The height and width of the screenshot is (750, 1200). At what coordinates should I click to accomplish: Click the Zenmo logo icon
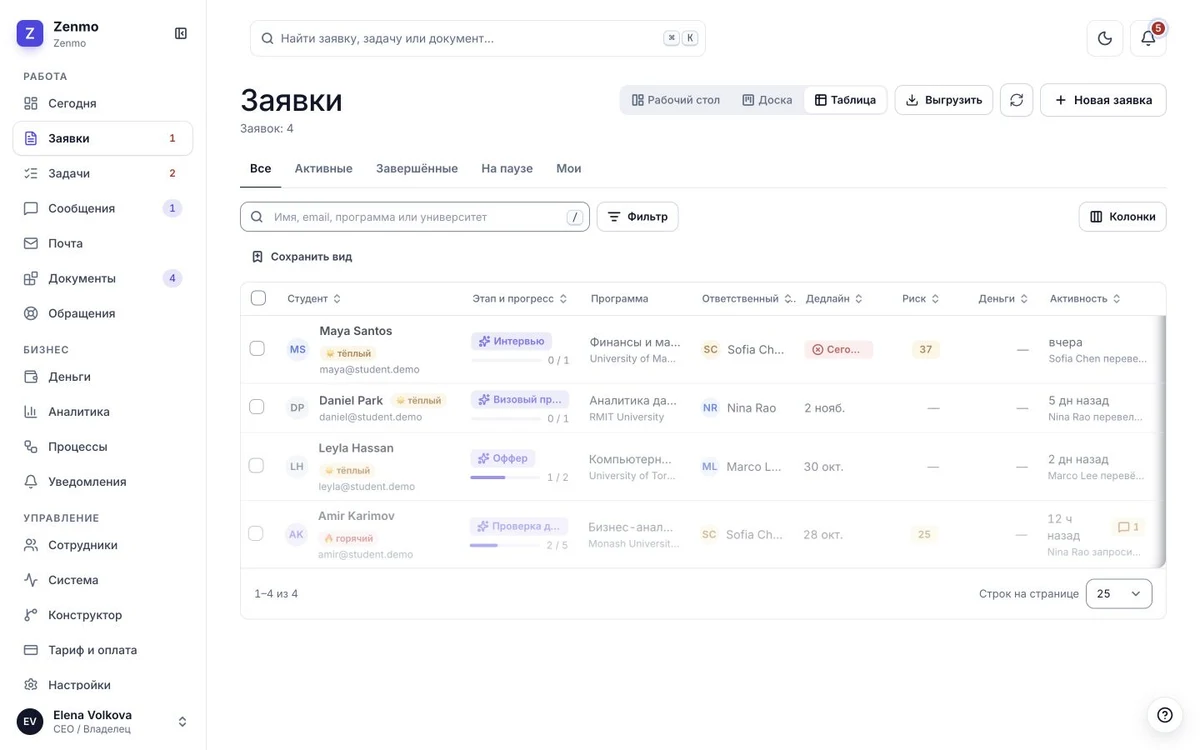(30, 33)
